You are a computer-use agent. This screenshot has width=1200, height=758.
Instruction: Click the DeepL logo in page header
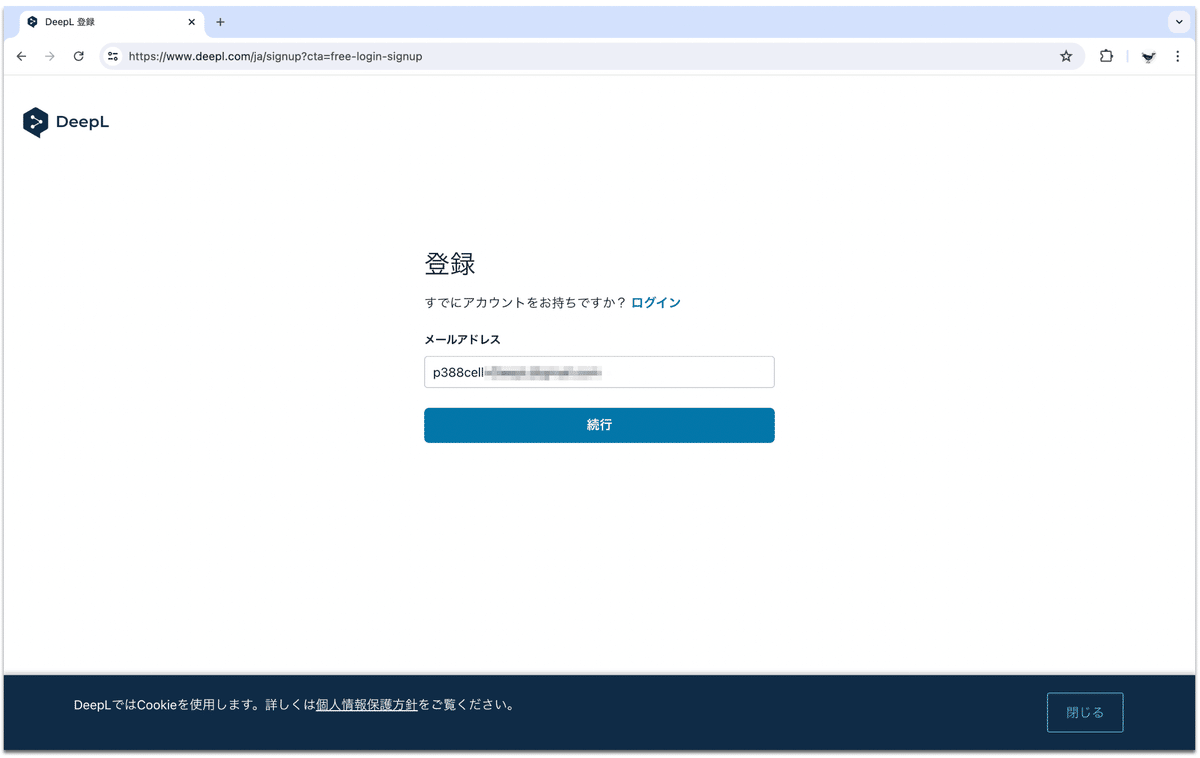click(65, 121)
